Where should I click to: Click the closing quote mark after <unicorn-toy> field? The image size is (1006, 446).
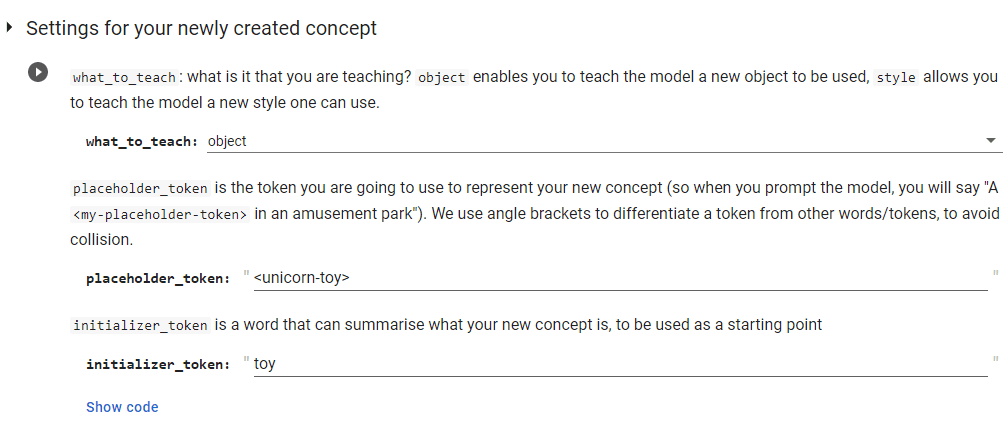coord(995,273)
